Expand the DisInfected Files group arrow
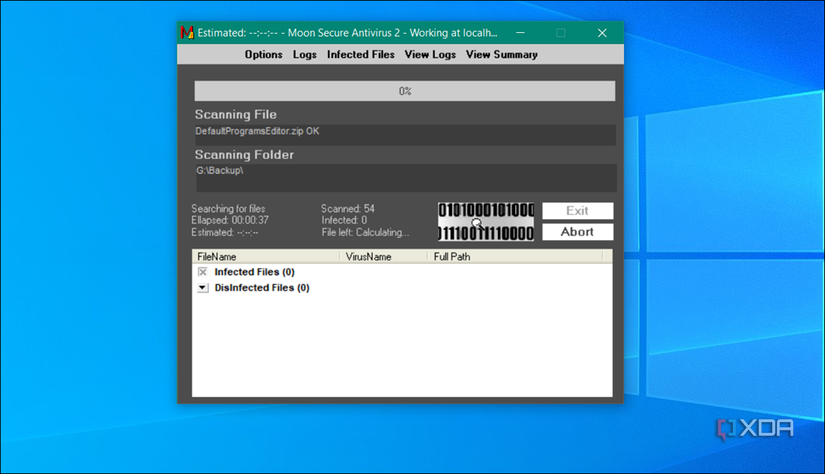 tap(203, 288)
